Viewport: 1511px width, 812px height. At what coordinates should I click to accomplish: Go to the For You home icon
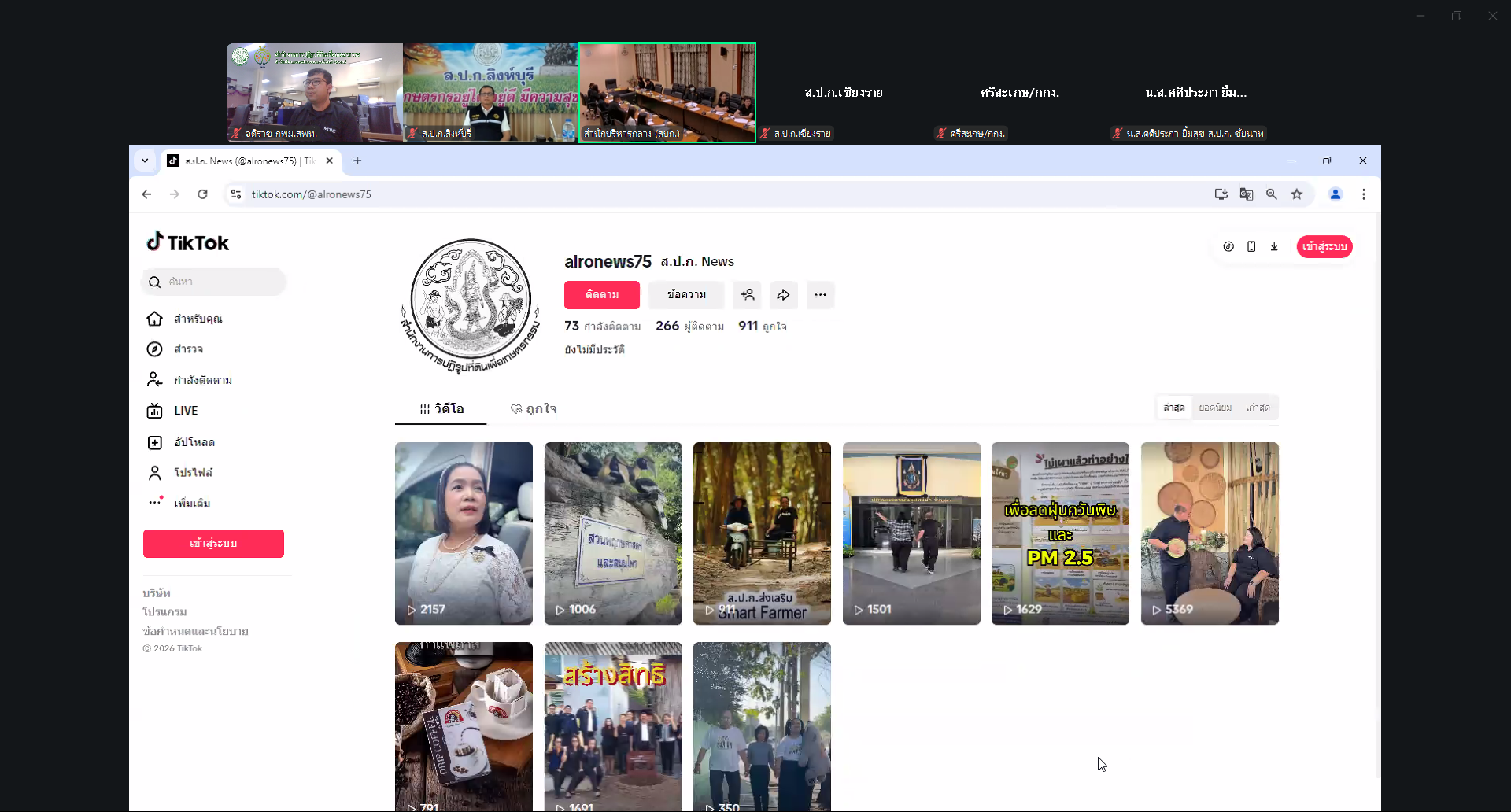pos(155,319)
